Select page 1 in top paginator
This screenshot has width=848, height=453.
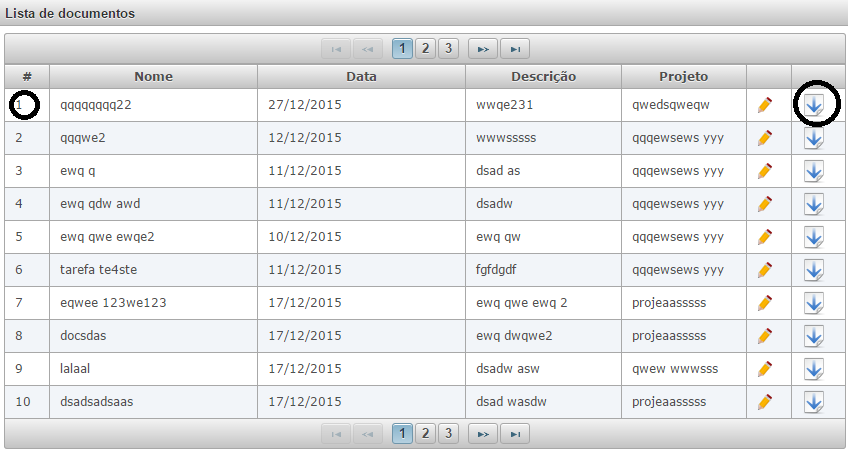tap(402, 49)
